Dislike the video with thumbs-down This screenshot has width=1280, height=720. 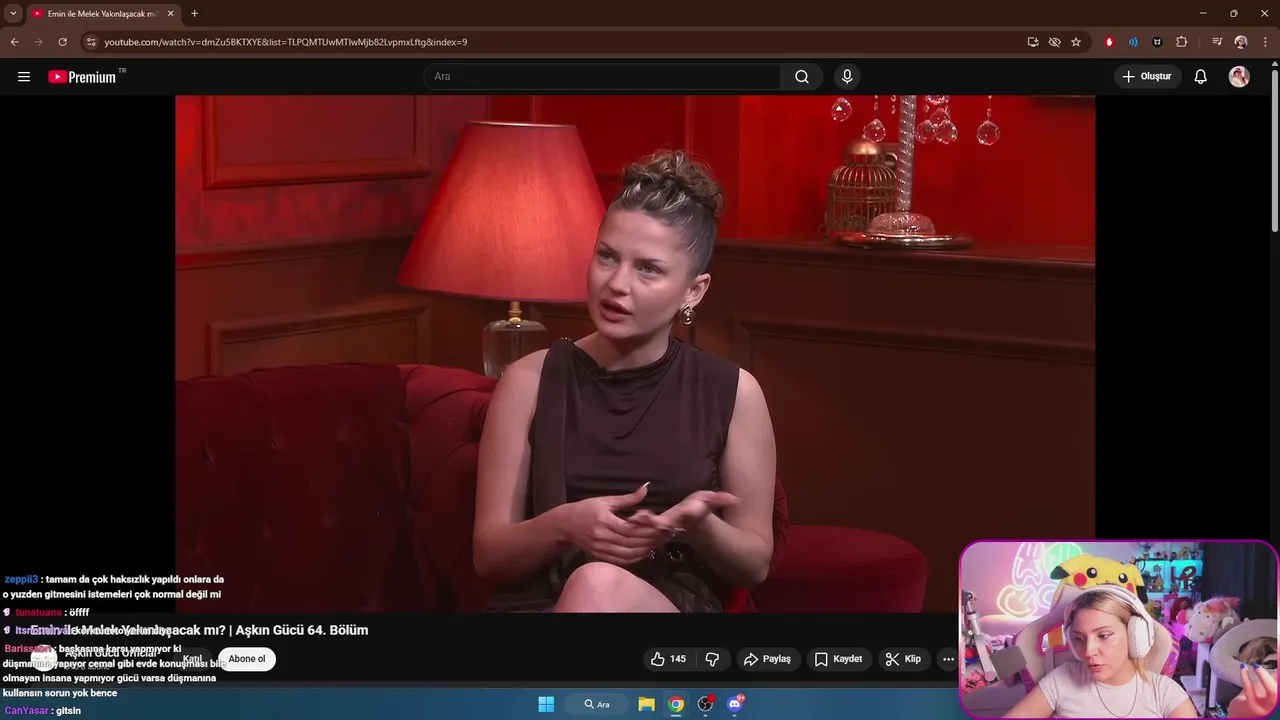pos(712,659)
